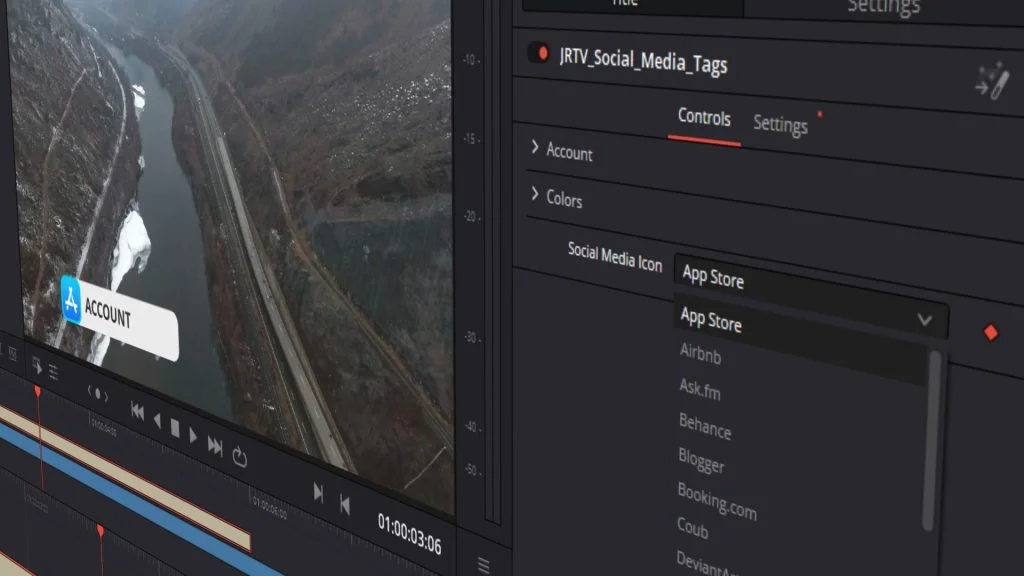
Task: Go to the last frame
Action: (215, 445)
